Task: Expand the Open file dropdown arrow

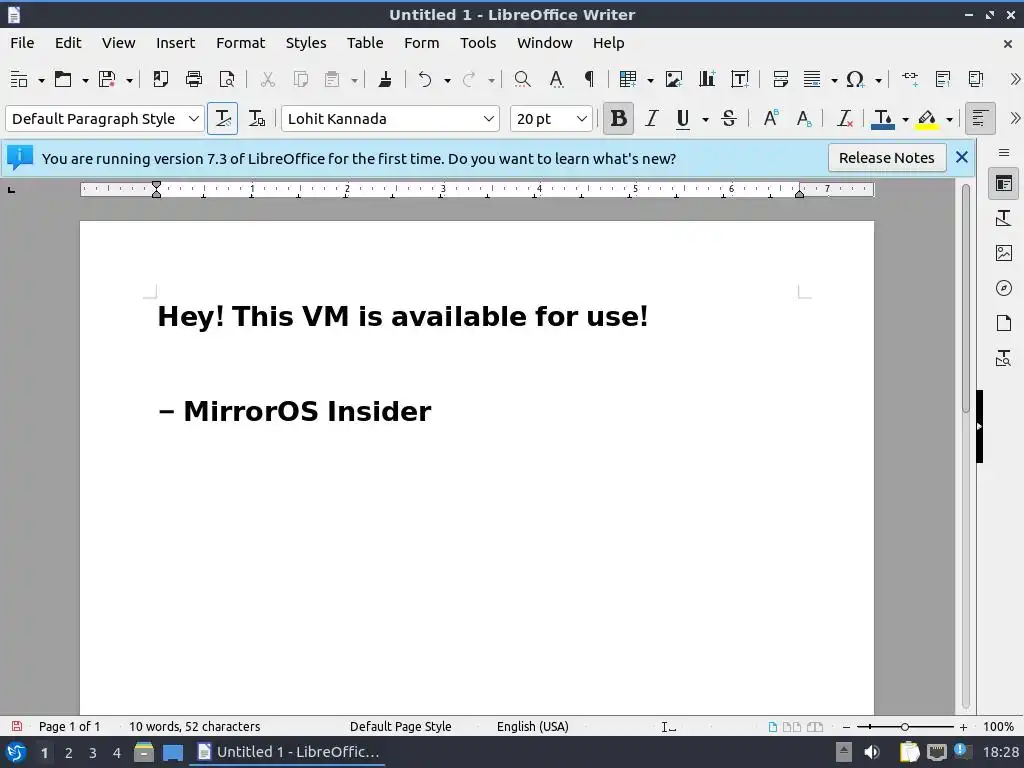Action: (x=85, y=80)
